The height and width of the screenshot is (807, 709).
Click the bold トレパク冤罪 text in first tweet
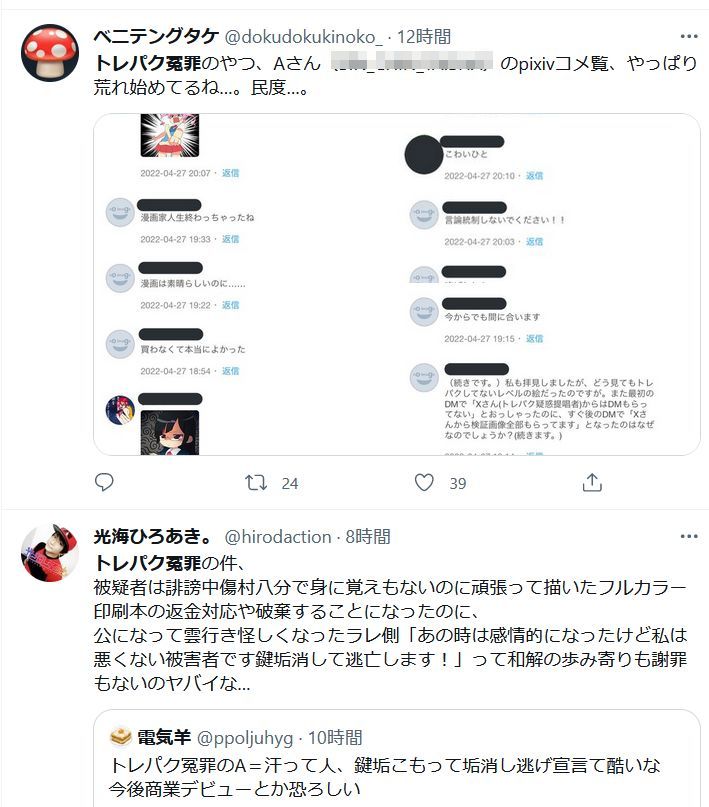point(147,63)
